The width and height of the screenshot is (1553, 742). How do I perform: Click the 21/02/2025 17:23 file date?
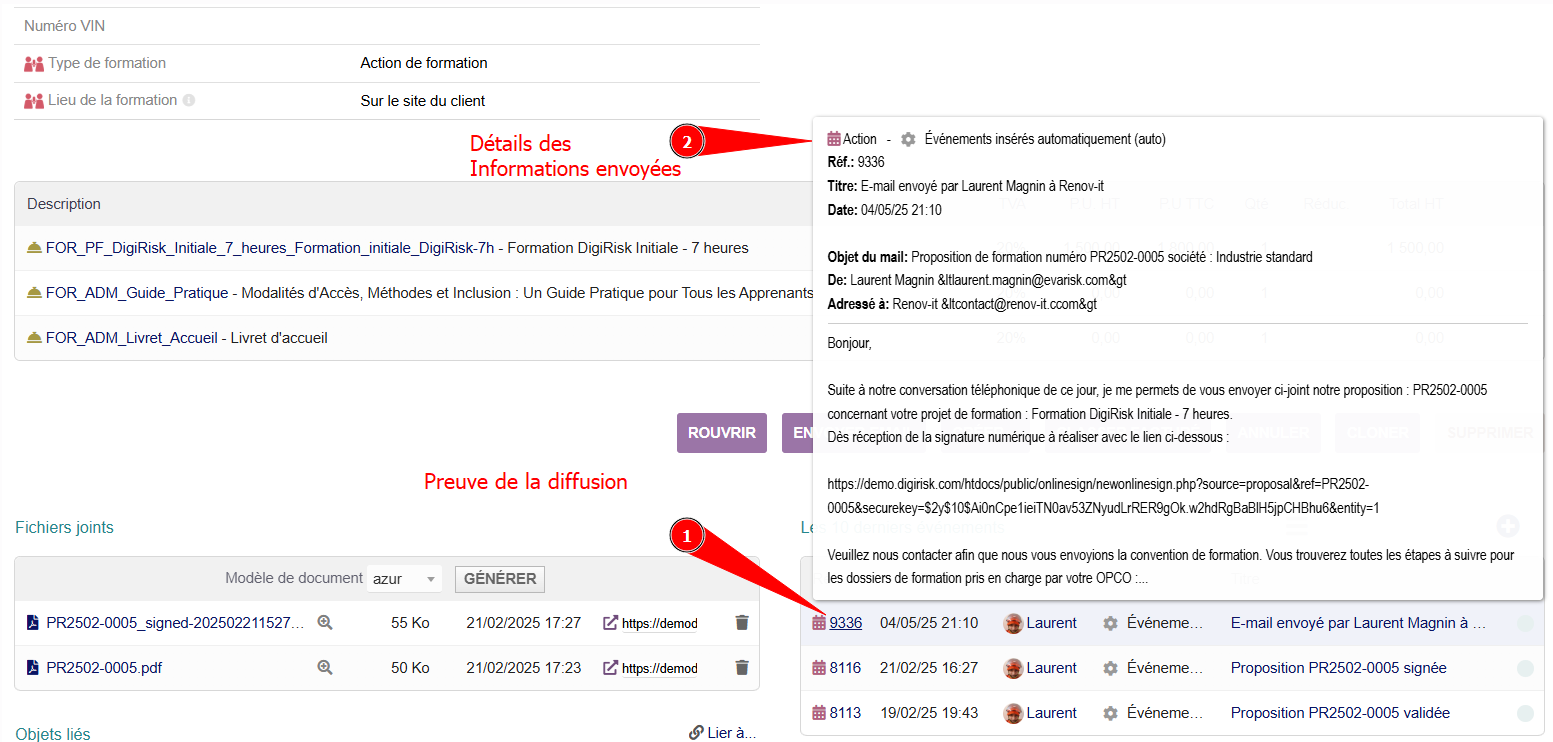[x=523, y=668]
